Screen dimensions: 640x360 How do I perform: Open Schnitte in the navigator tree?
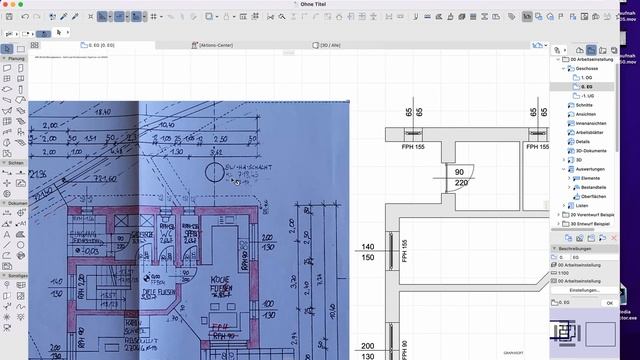584,105
